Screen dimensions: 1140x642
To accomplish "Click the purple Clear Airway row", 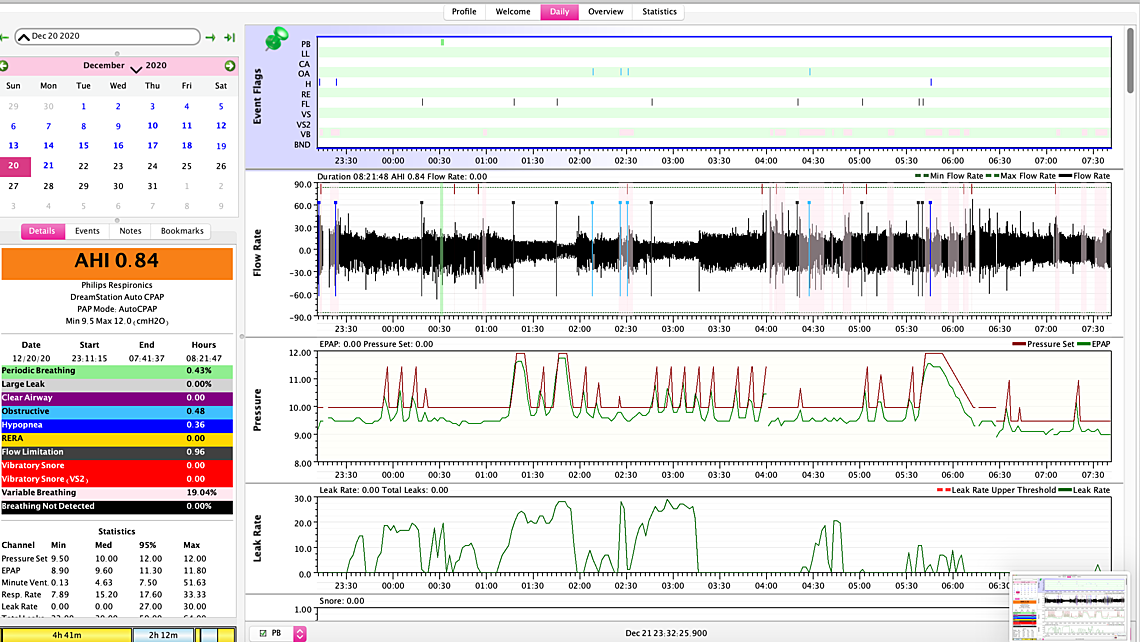I will point(117,398).
